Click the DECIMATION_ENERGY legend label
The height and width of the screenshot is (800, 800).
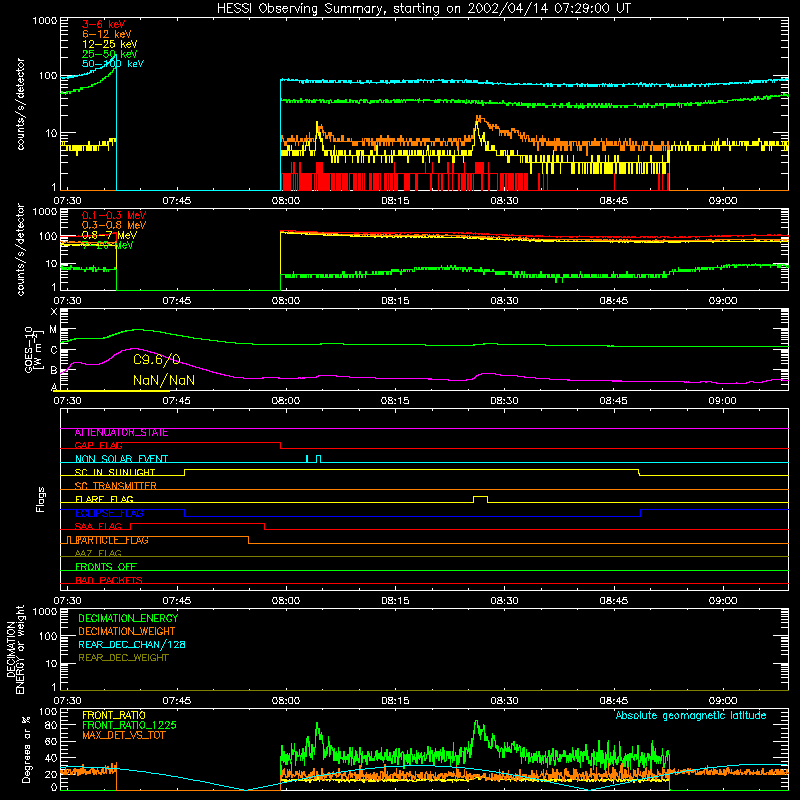pyautogui.click(x=128, y=618)
